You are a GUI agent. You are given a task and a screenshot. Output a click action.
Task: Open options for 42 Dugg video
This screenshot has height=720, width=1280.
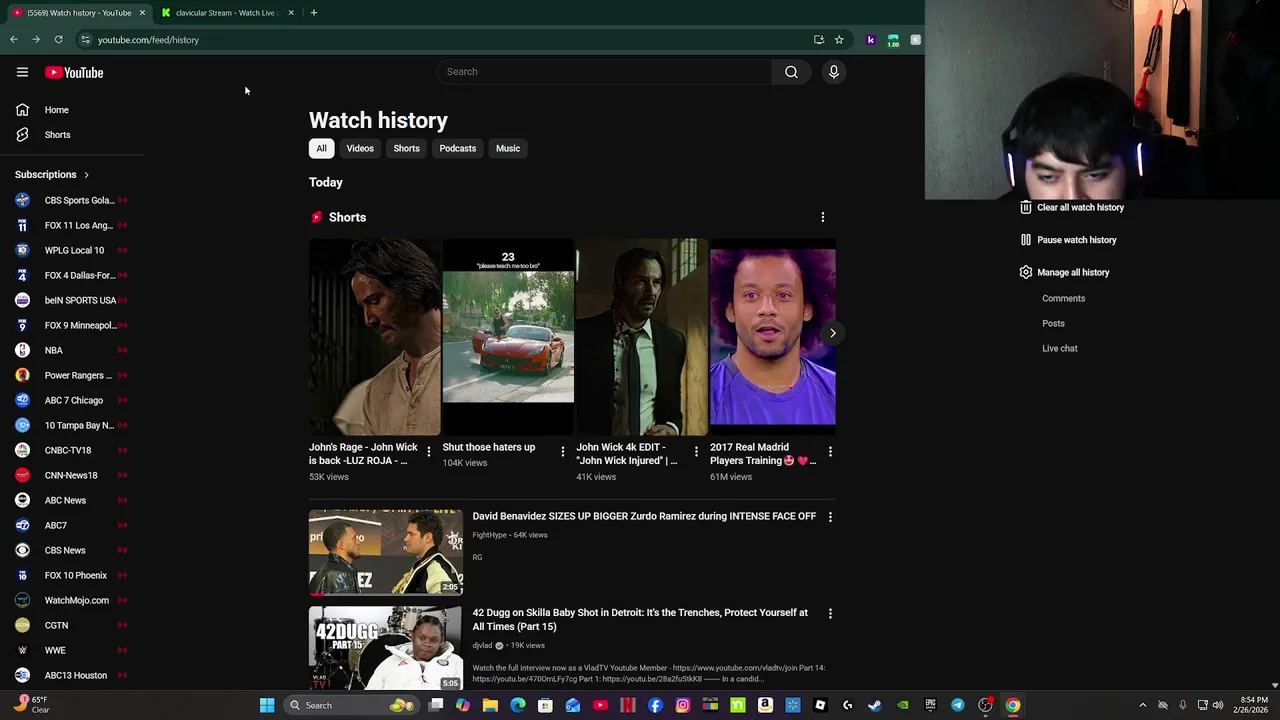pos(830,613)
